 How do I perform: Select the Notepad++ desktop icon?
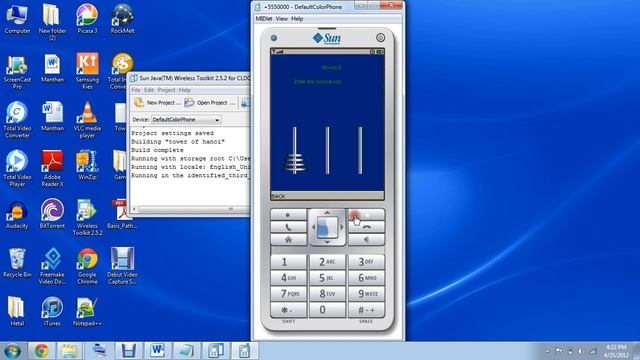pyautogui.click(x=87, y=312)
